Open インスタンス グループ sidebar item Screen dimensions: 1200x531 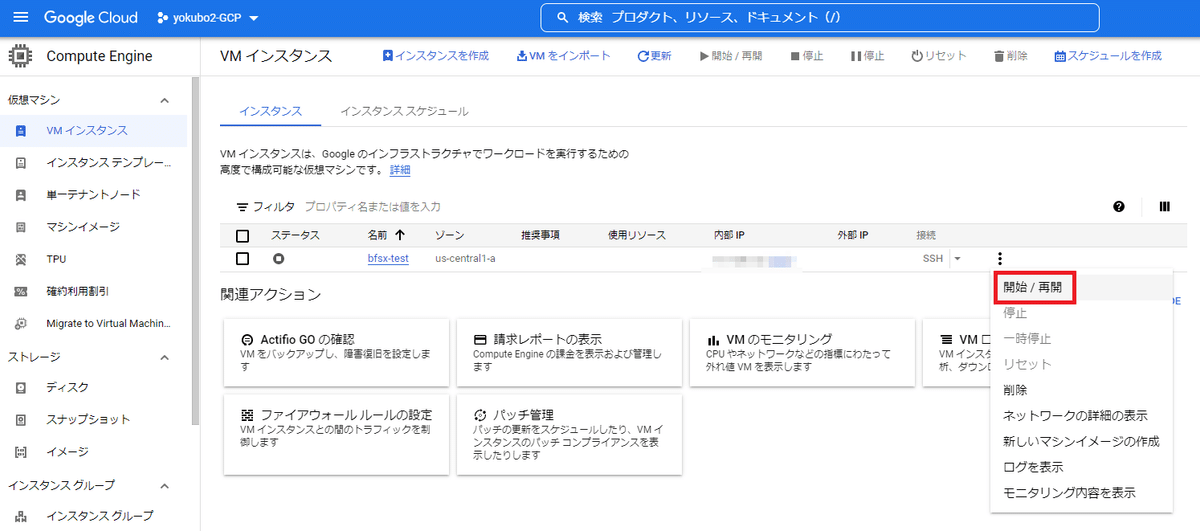[94, 516]
